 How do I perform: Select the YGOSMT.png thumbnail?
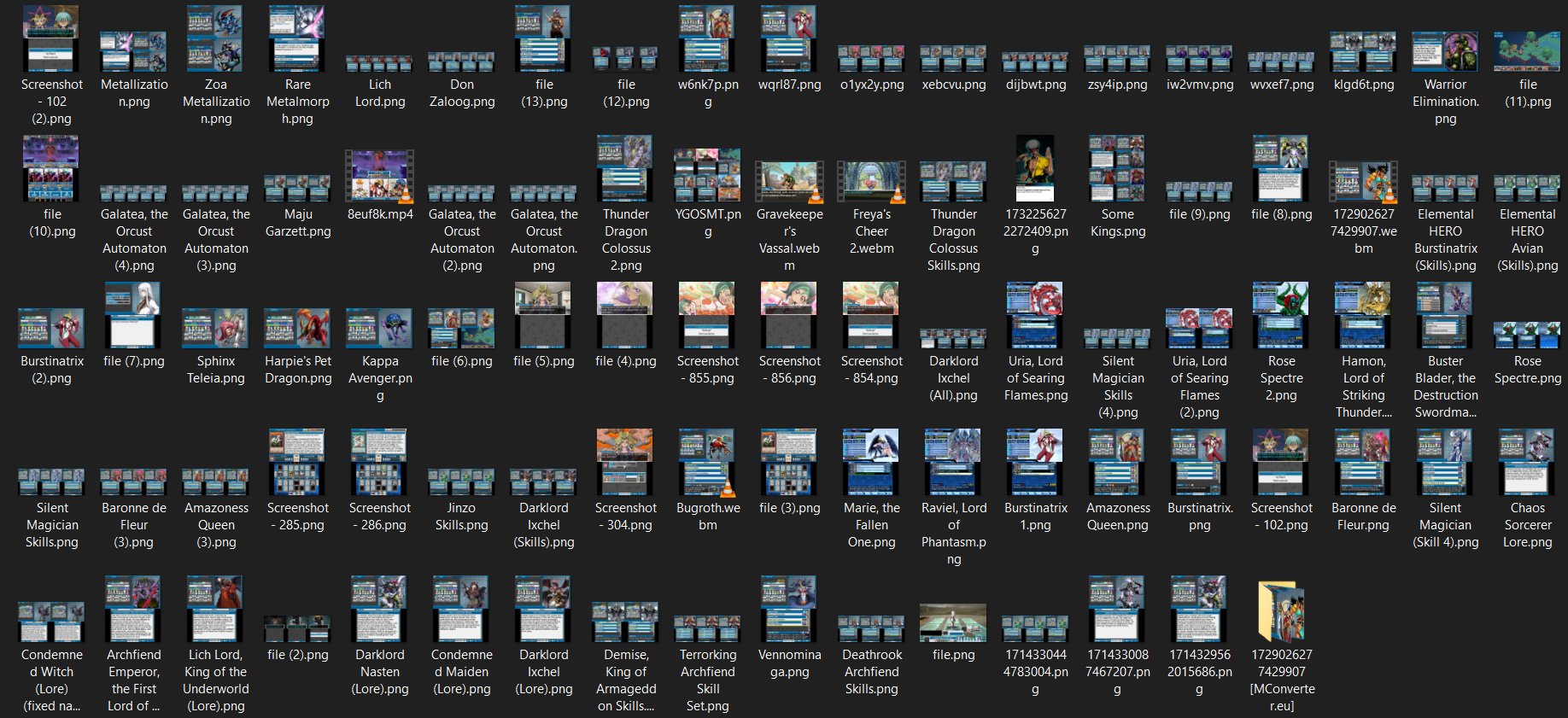pyautogui.click(x=707, y=175)
